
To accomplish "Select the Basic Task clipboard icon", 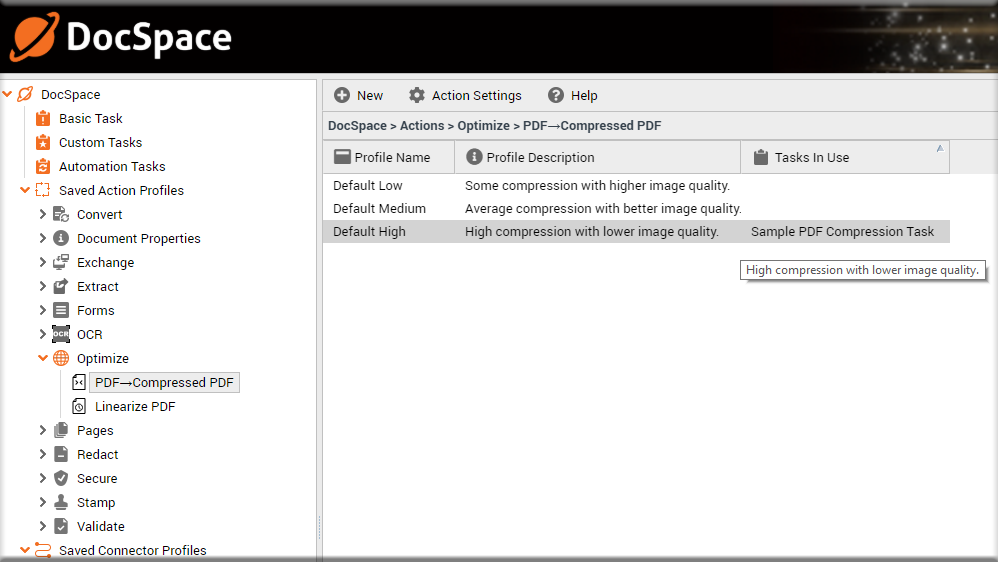I will [43, 118].
